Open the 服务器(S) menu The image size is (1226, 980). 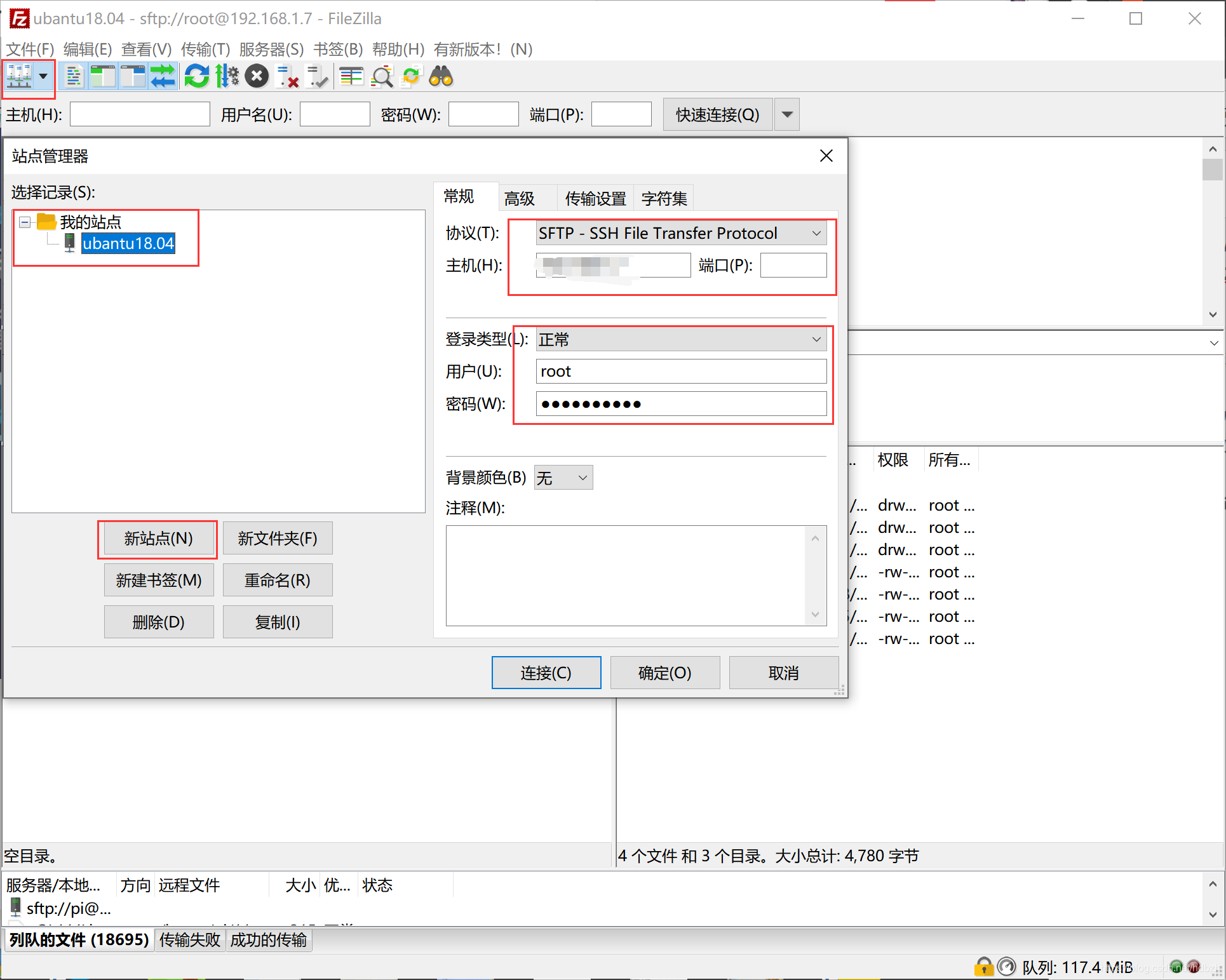tap(271, 49)
